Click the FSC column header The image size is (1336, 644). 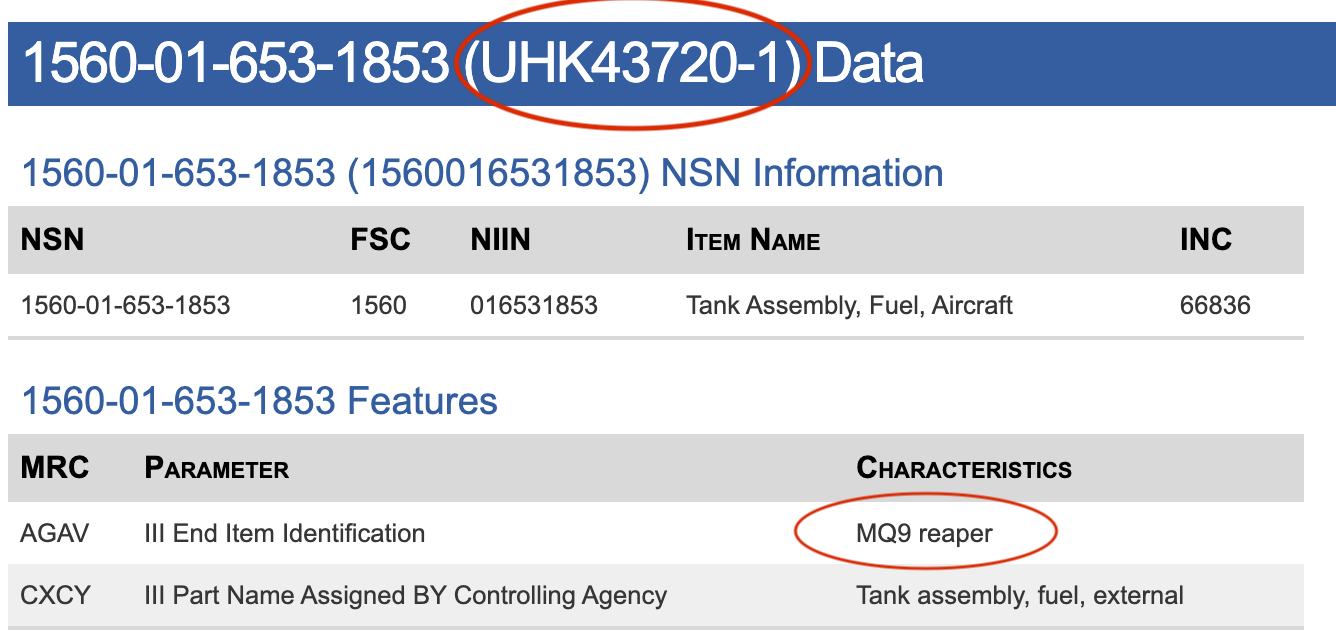pos(380,240)
